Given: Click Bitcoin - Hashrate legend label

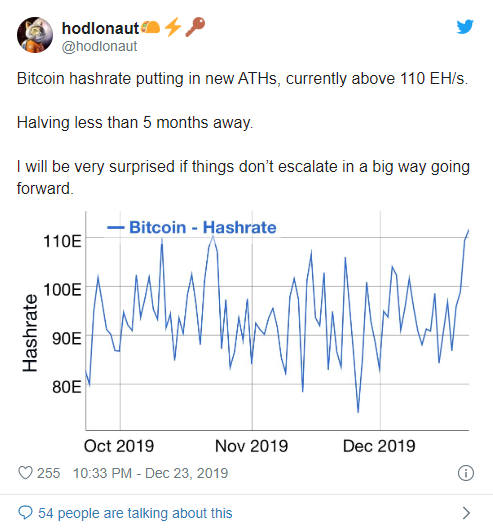Looking at the screenshot, I should coord(202,227).
